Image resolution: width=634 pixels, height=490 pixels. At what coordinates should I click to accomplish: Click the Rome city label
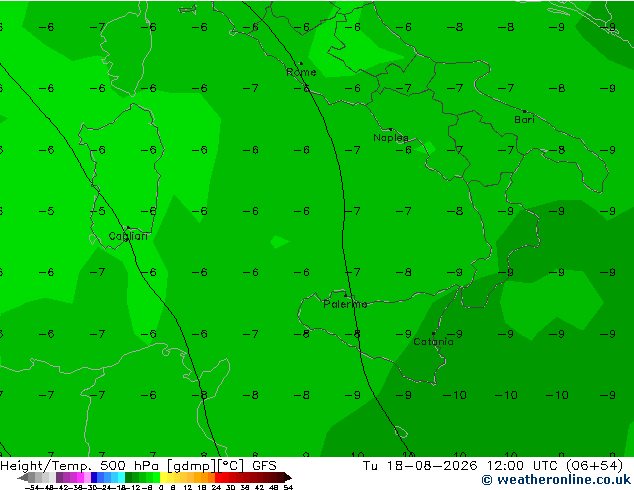point(301,72)
